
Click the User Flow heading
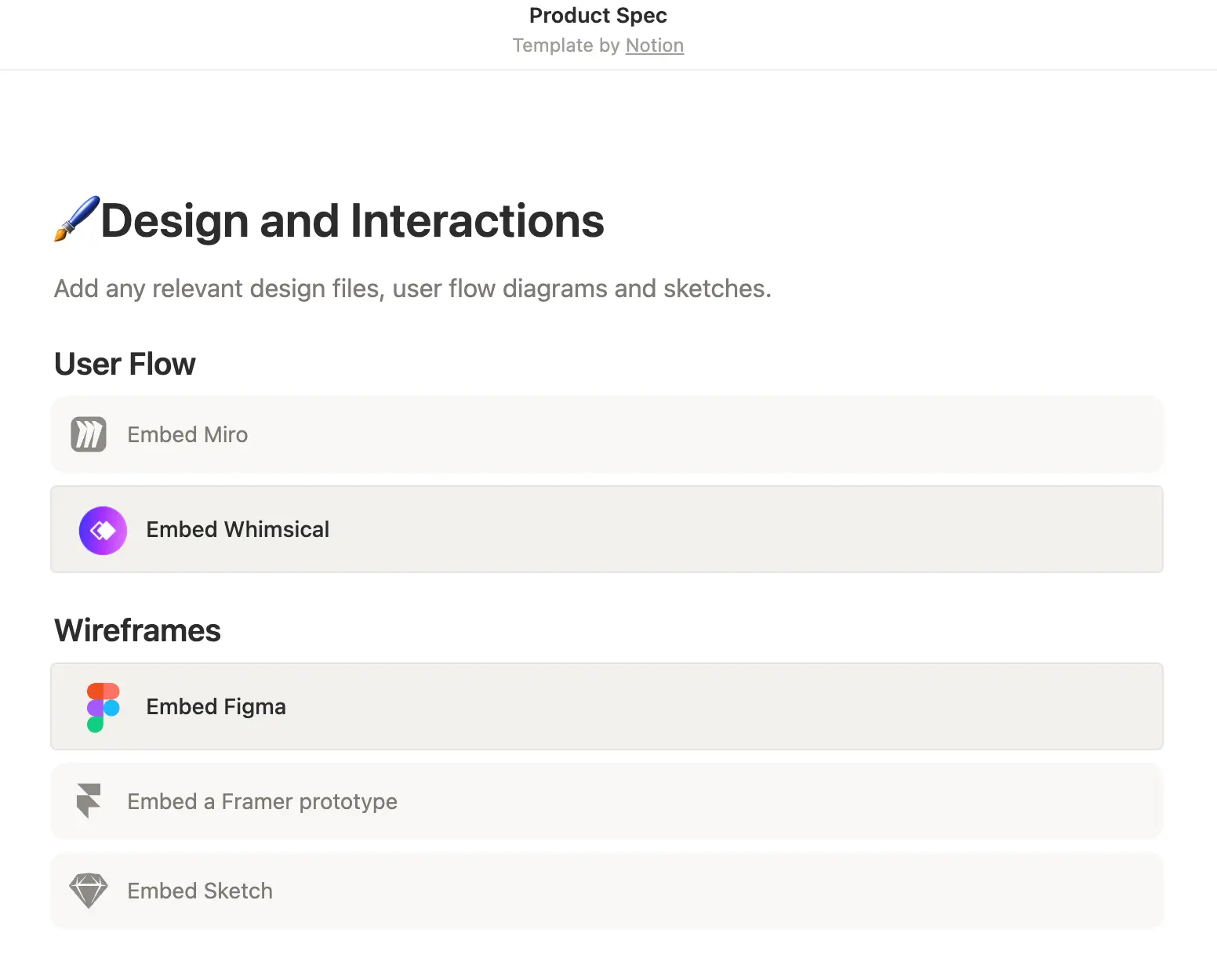[x=124, y=363]
